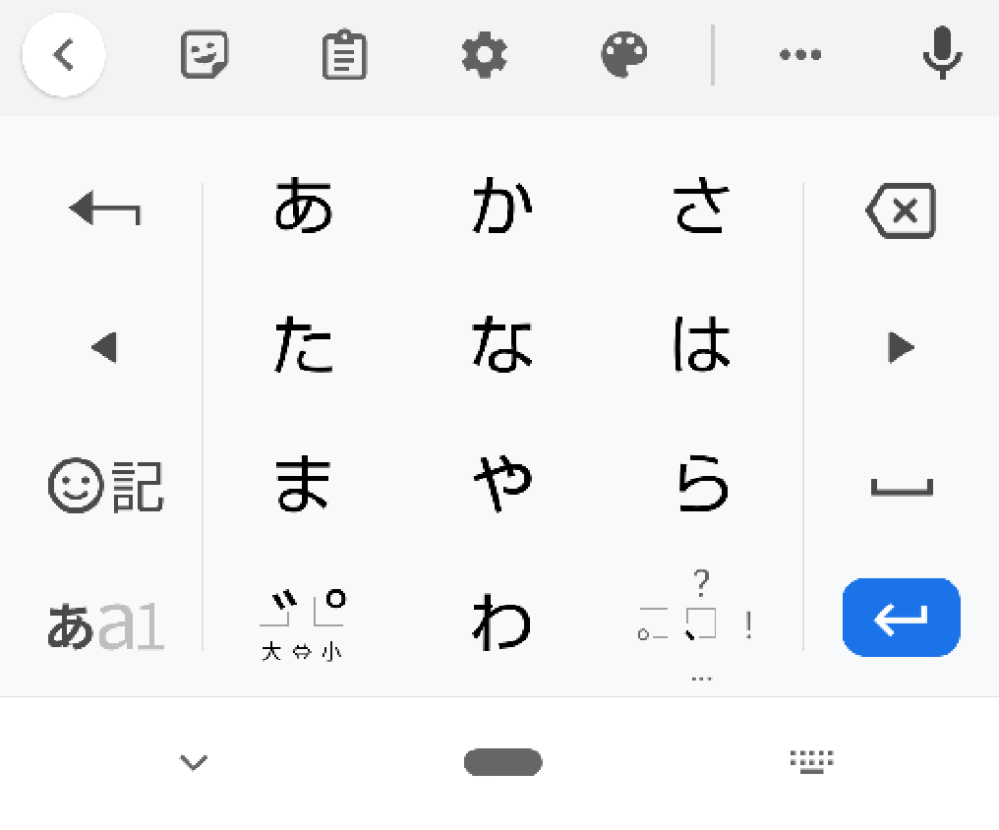Open the clipboard icon
This screenshot has width=999, height=830.
(345, 55)
